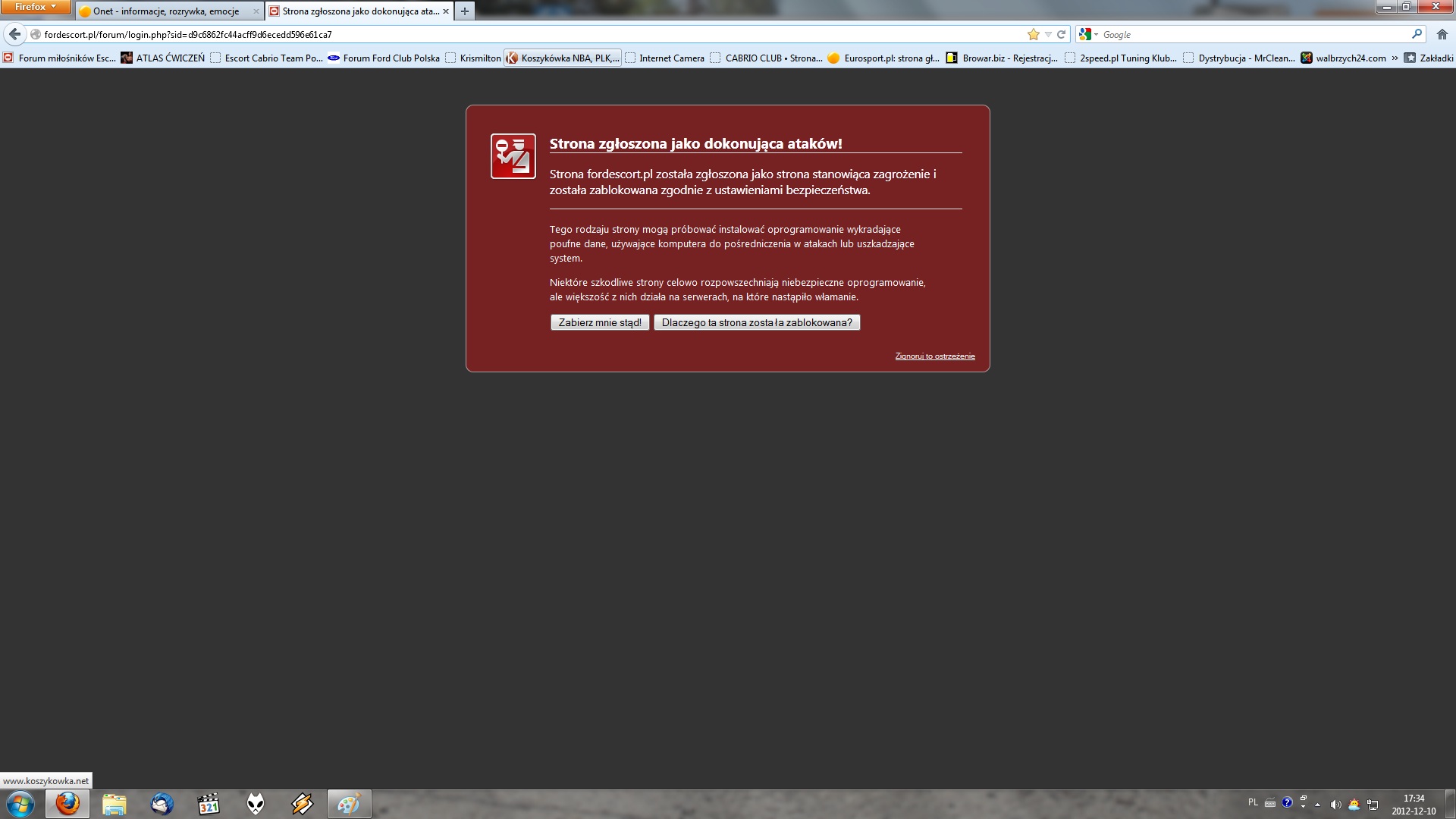Screen dimensions: 1456x819
Task: Click the 'Zignoruj to ostrzeżenie' link
Action: tap(934, 356)
